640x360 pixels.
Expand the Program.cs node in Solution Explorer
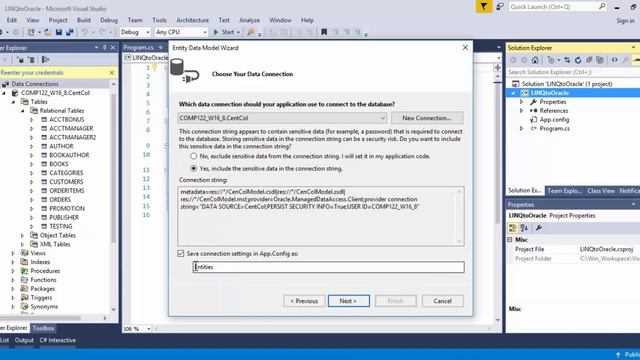coord(521,128)
